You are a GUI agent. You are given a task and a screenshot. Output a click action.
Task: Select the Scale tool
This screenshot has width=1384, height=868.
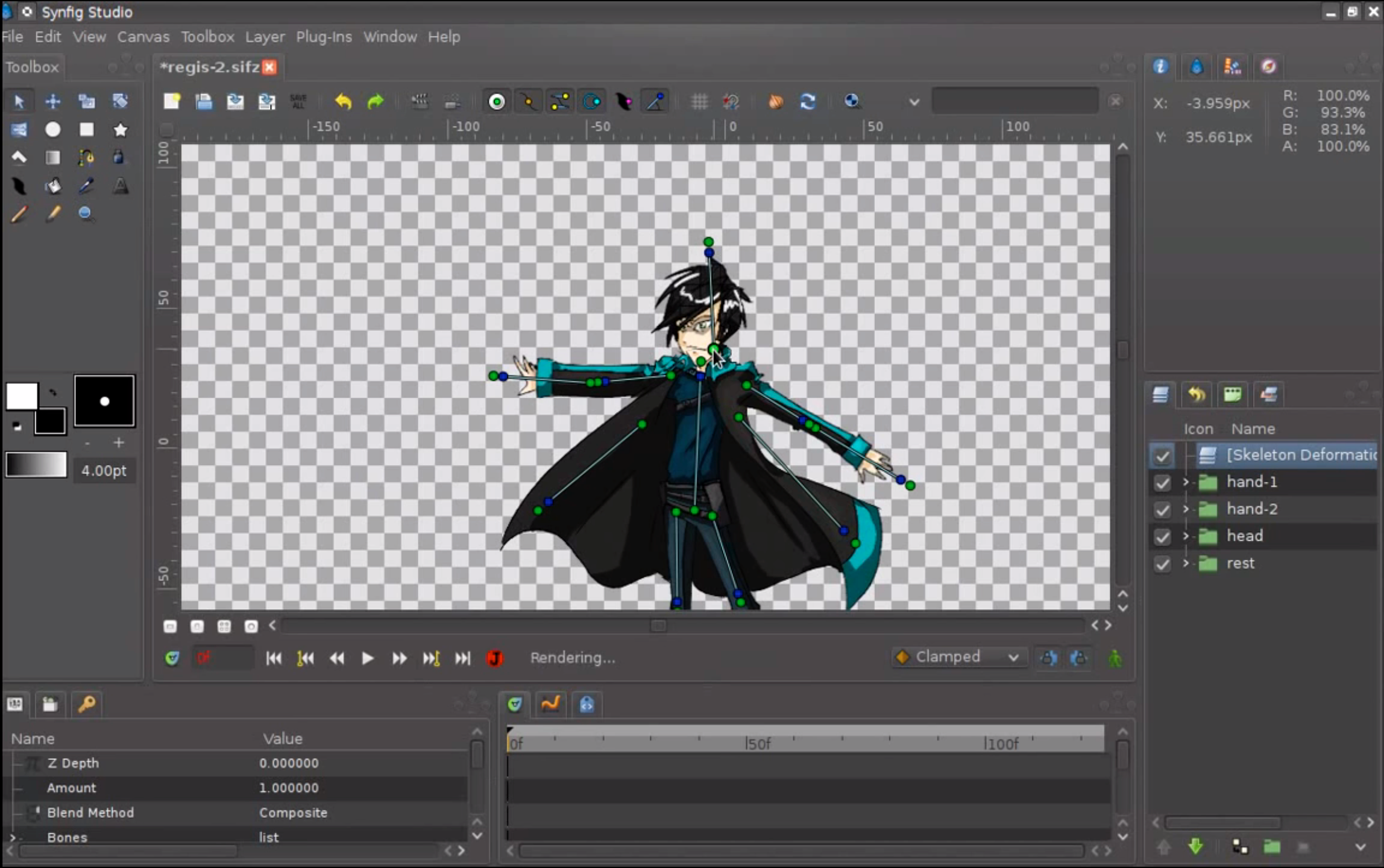tap(87, 101)
